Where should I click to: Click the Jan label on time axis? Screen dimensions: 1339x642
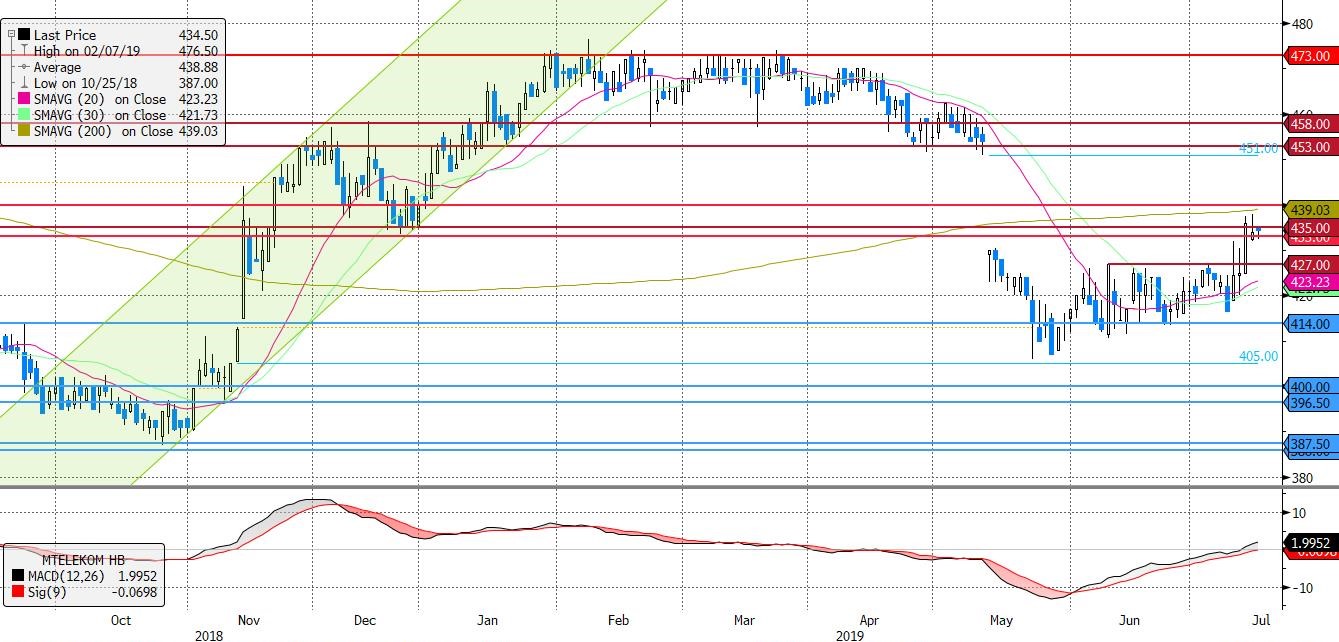pyautogui.click(x=487, y=620)
